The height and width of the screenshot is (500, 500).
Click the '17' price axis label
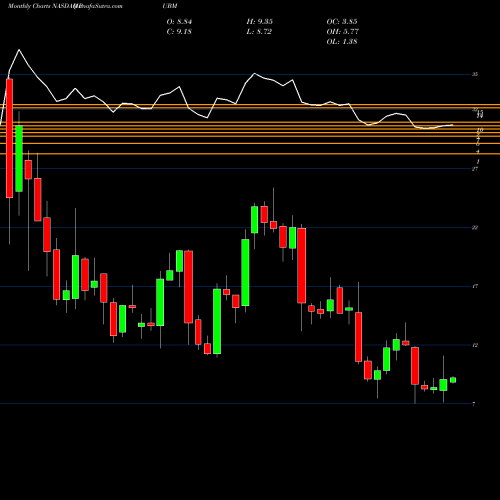[475, 286]
